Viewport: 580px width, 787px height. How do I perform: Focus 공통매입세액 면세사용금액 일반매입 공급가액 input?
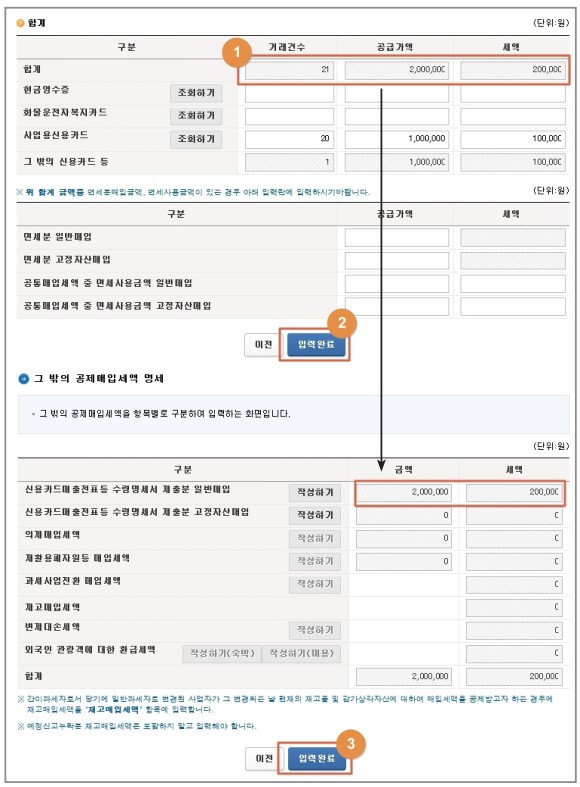397,284
